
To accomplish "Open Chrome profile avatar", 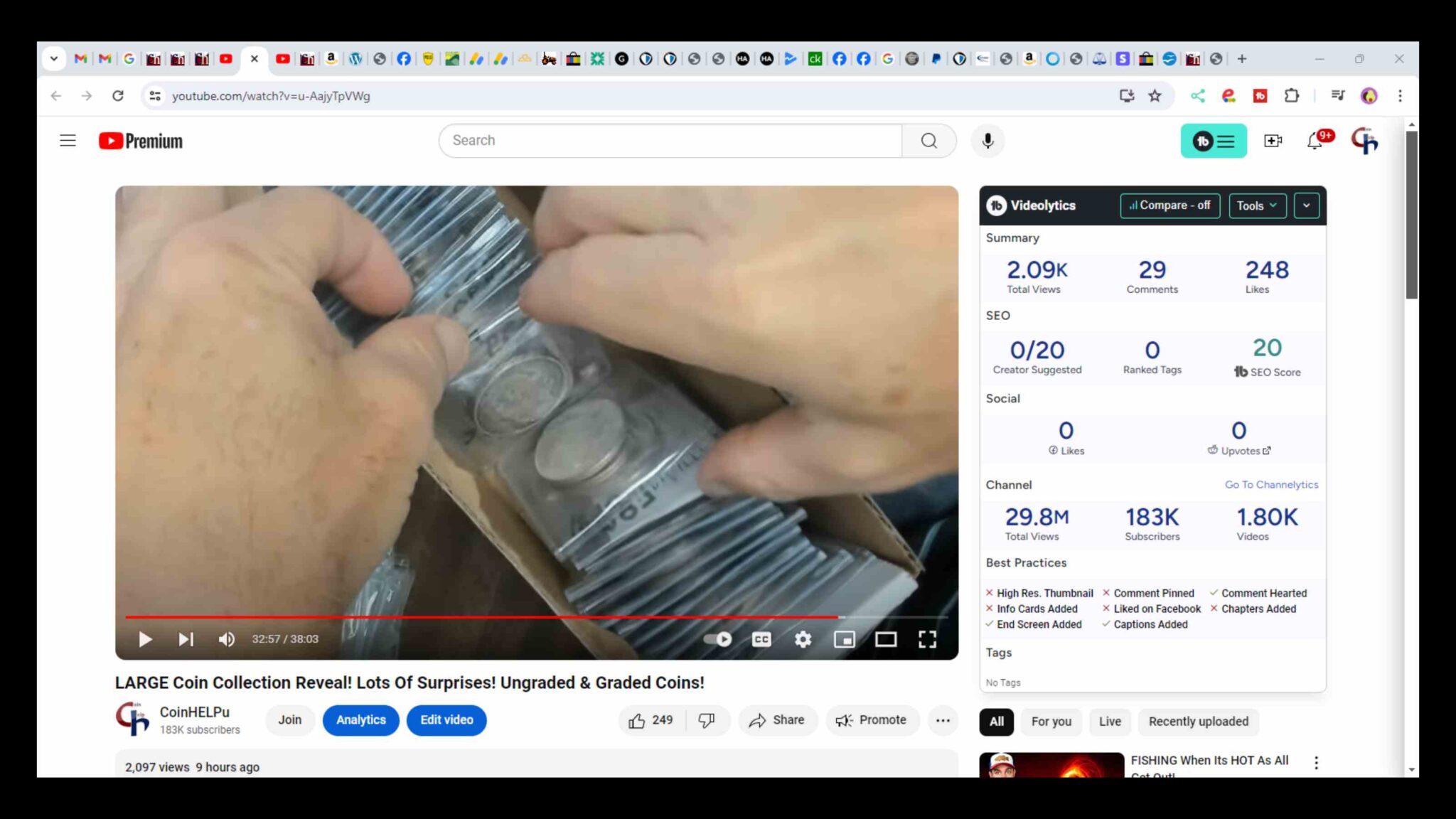I will point(1369,96).
